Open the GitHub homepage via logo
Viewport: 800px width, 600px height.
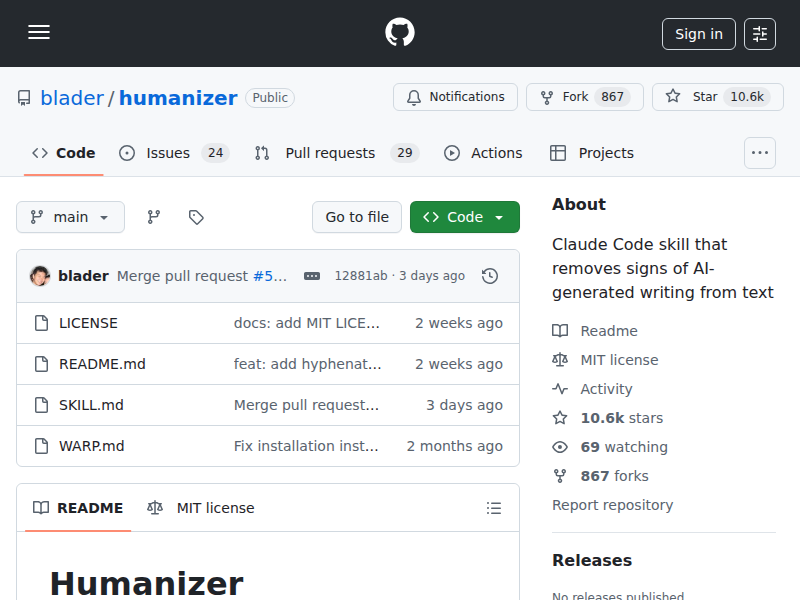pos(399,32)
